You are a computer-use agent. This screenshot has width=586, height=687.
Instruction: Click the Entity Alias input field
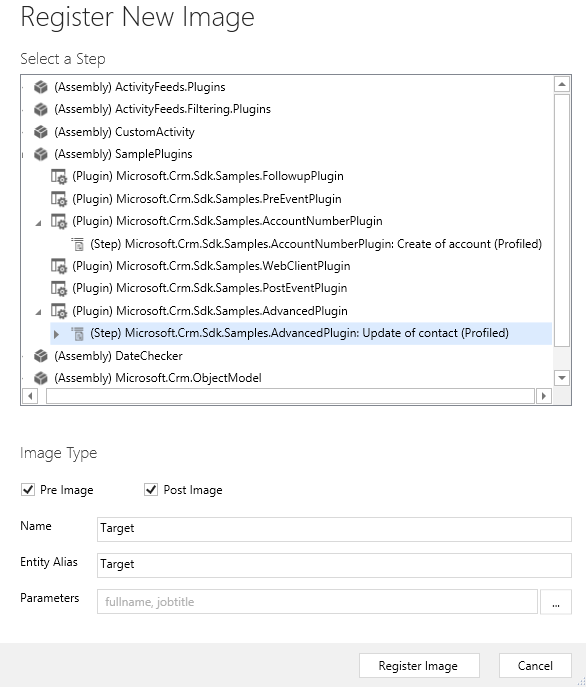(334, 565)
